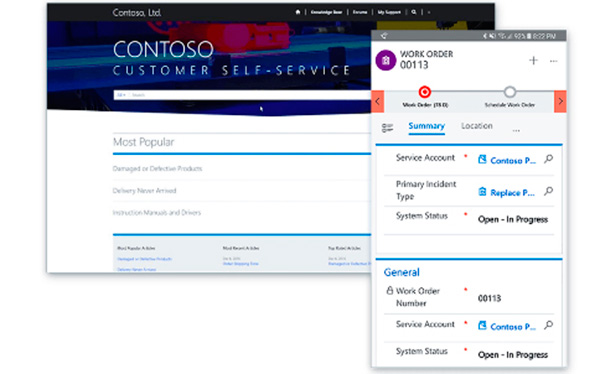Open the Forums menu item in Contoso portal
600x374 pixels.
tap(360, 12)
